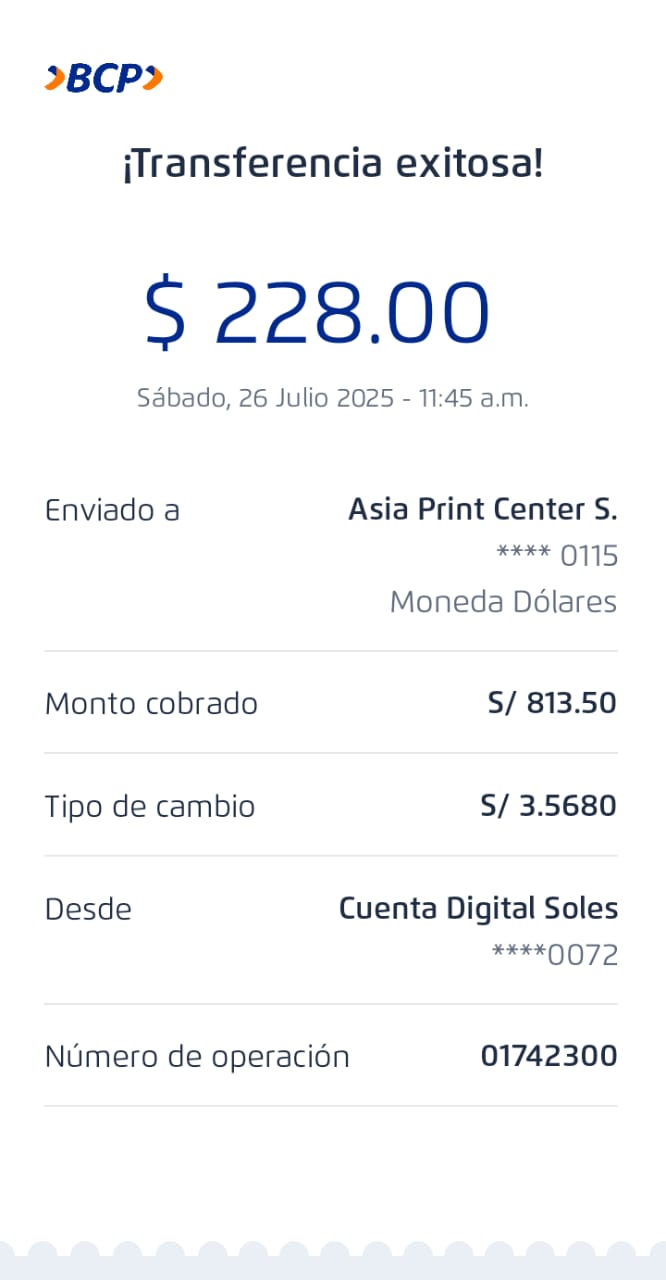Screen dimensions: 666x1280
Task: Open recipient Asia Print Center S.
Action: [x=482, y=510]
